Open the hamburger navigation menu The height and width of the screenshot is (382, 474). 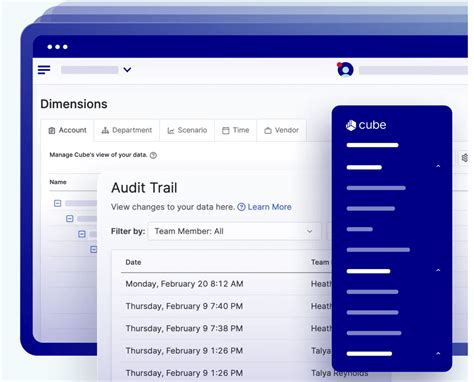44,70
